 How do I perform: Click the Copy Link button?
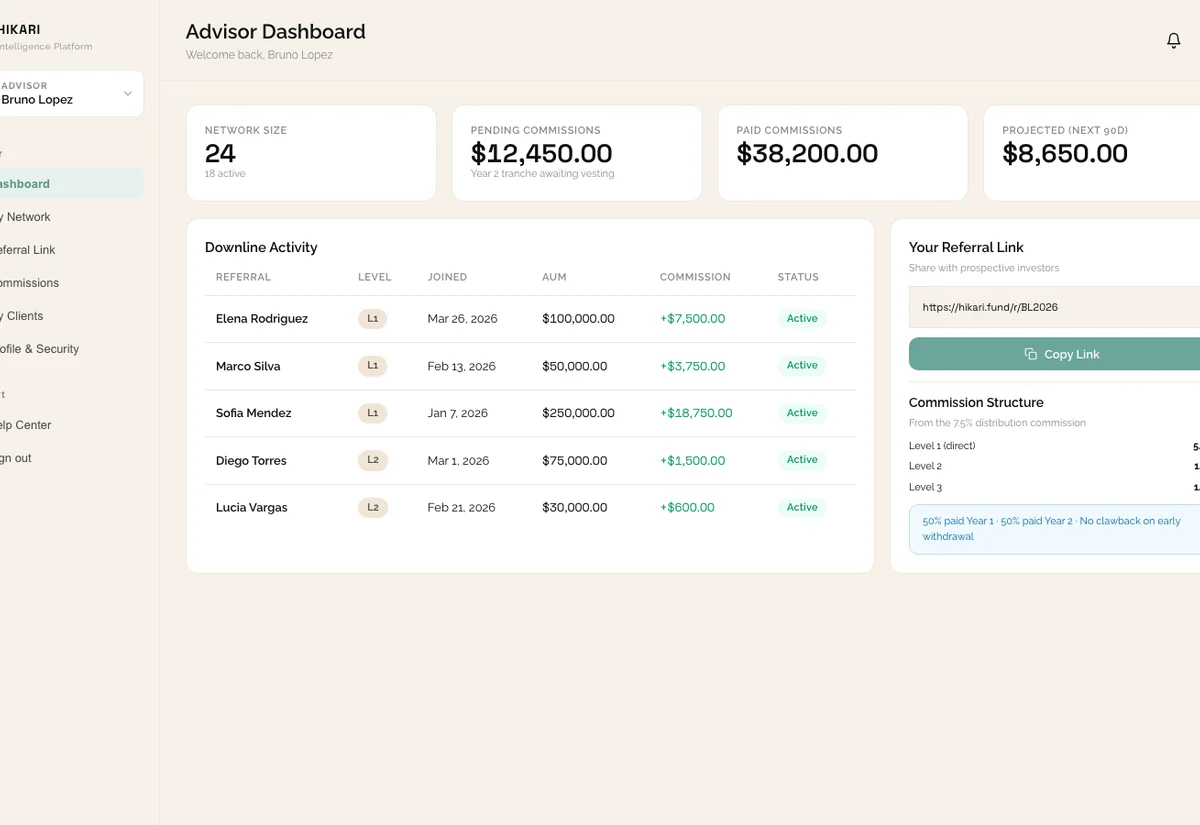(1054, 354)
